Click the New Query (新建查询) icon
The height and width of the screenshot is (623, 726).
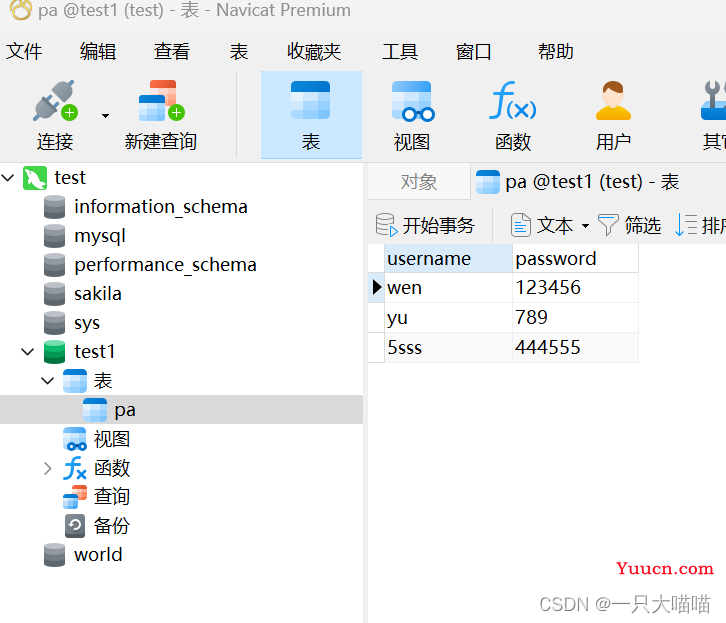[x=162, y=101]
